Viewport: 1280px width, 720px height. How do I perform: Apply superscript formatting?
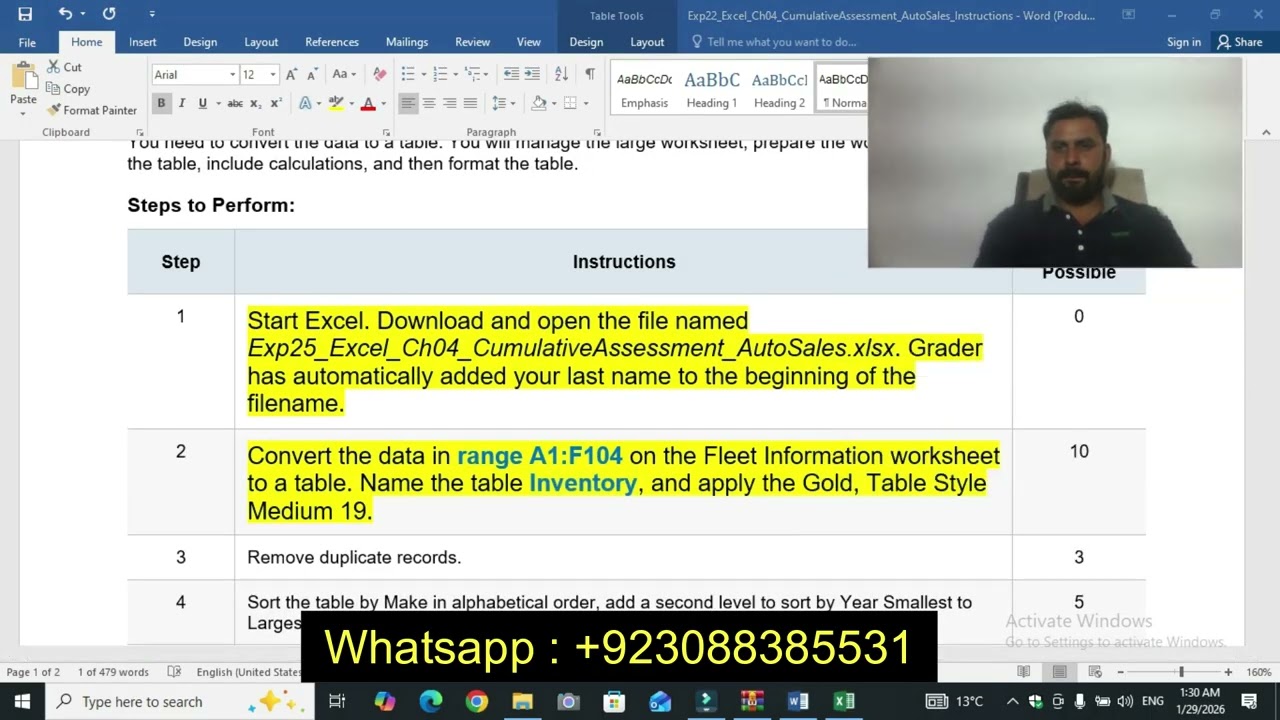(276, 103)
